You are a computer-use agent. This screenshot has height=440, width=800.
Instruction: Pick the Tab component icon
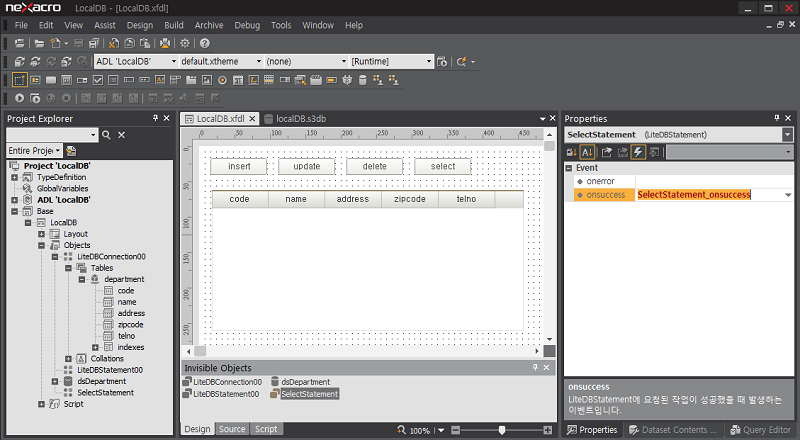191,80
